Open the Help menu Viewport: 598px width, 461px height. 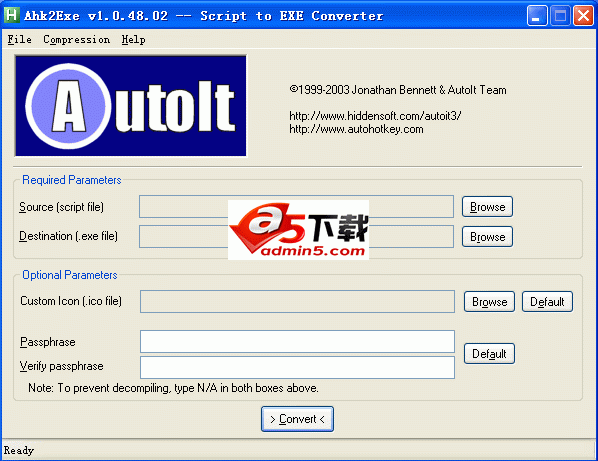click(x=133, y=39)
